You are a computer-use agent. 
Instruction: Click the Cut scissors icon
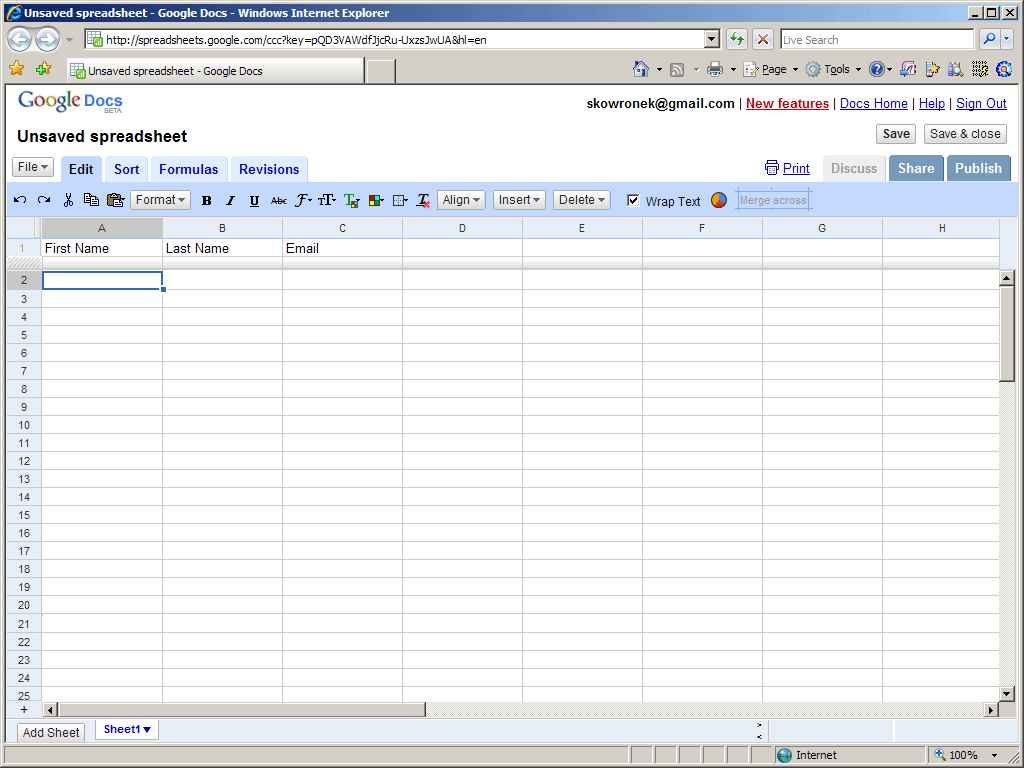68,200
